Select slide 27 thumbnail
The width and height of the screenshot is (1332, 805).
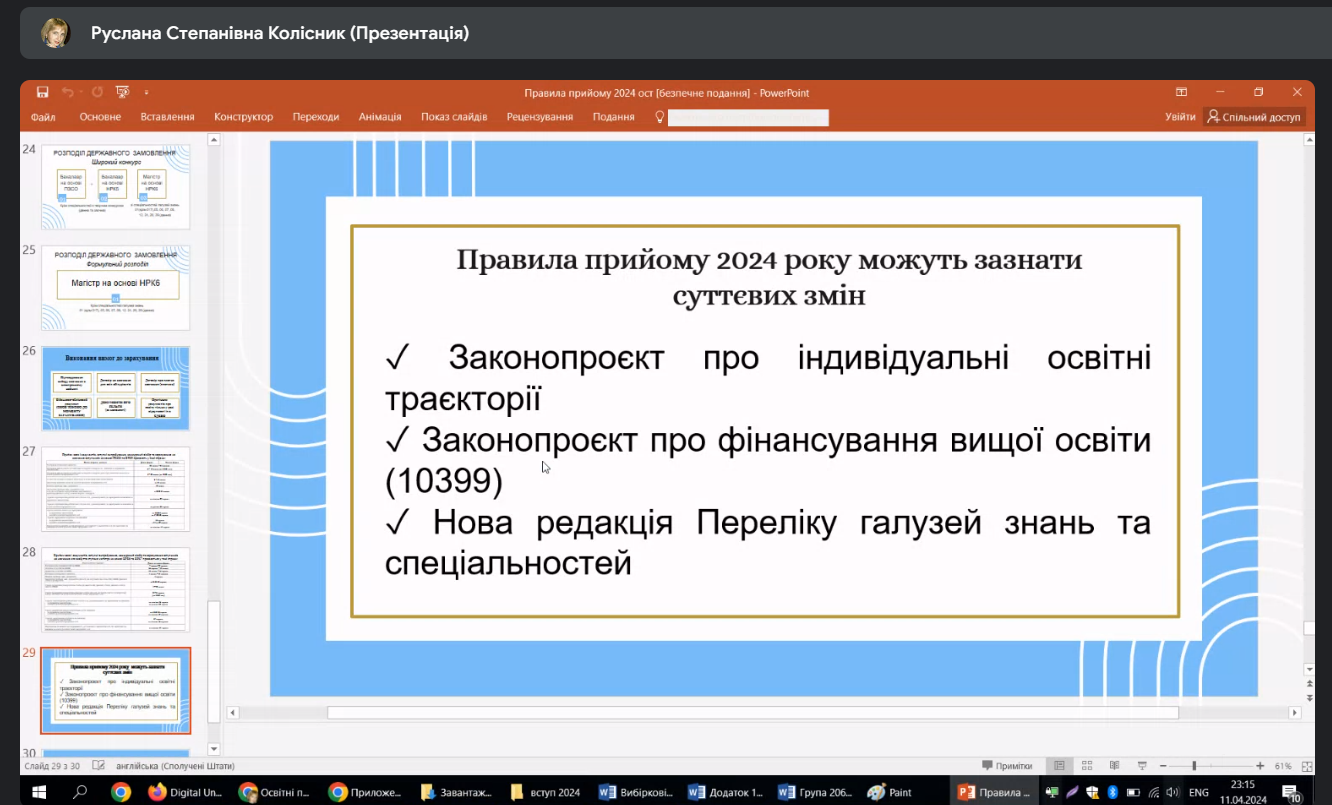[115, 489]
